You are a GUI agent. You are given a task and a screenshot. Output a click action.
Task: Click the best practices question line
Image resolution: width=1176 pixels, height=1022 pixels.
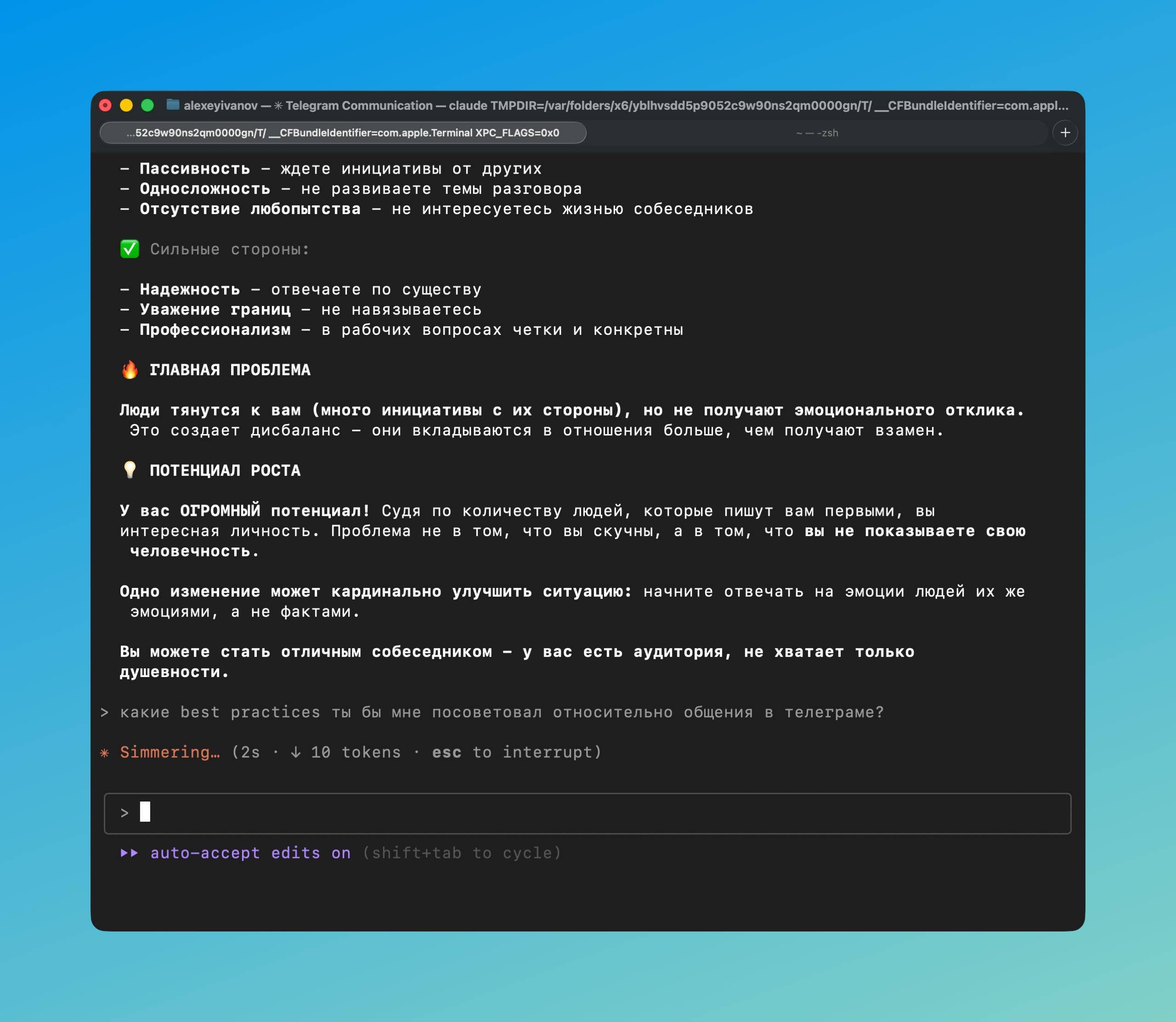pyautogui.click(x=502, y=712)
